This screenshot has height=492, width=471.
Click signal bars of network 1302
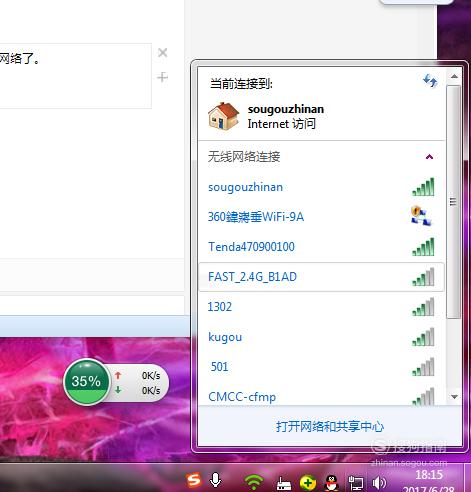pos(423,307)
